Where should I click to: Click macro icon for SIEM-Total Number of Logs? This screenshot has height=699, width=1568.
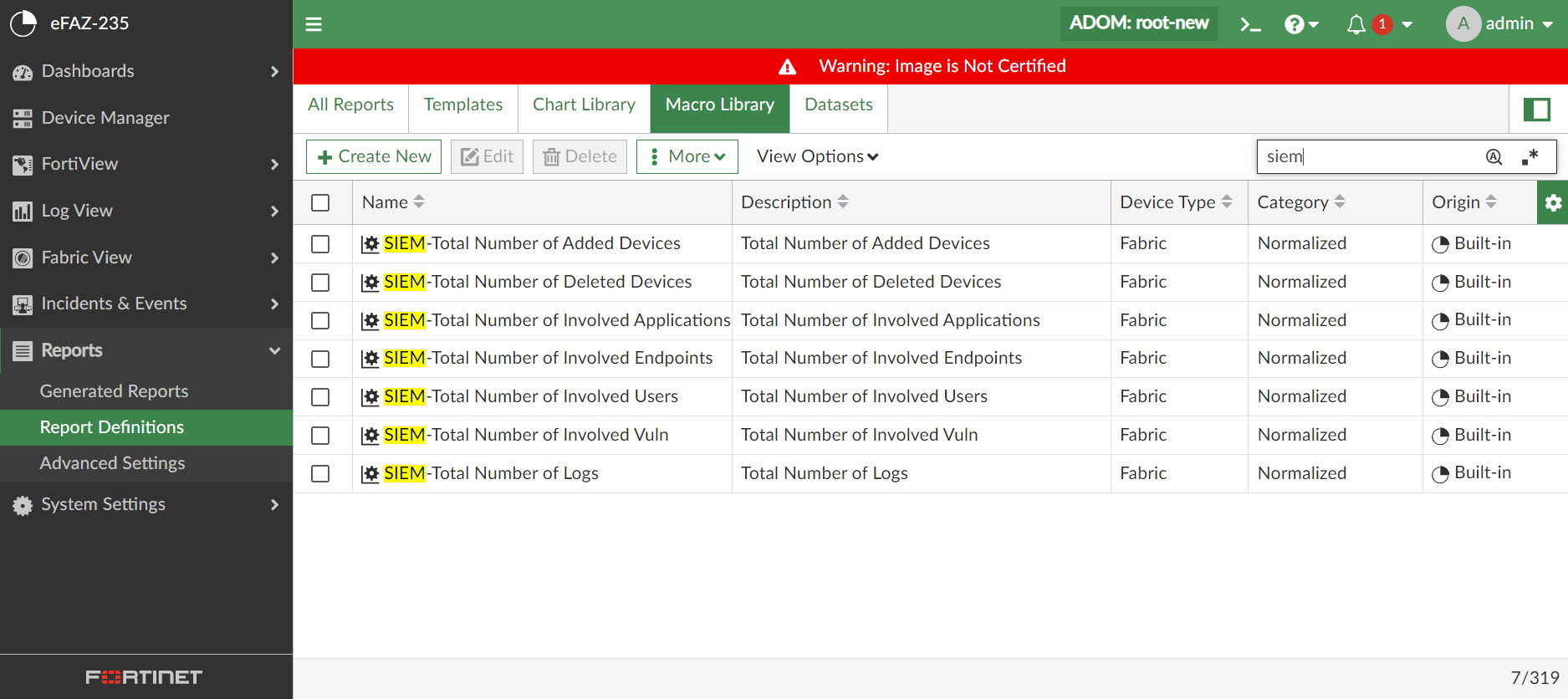[x=370, y=474]
